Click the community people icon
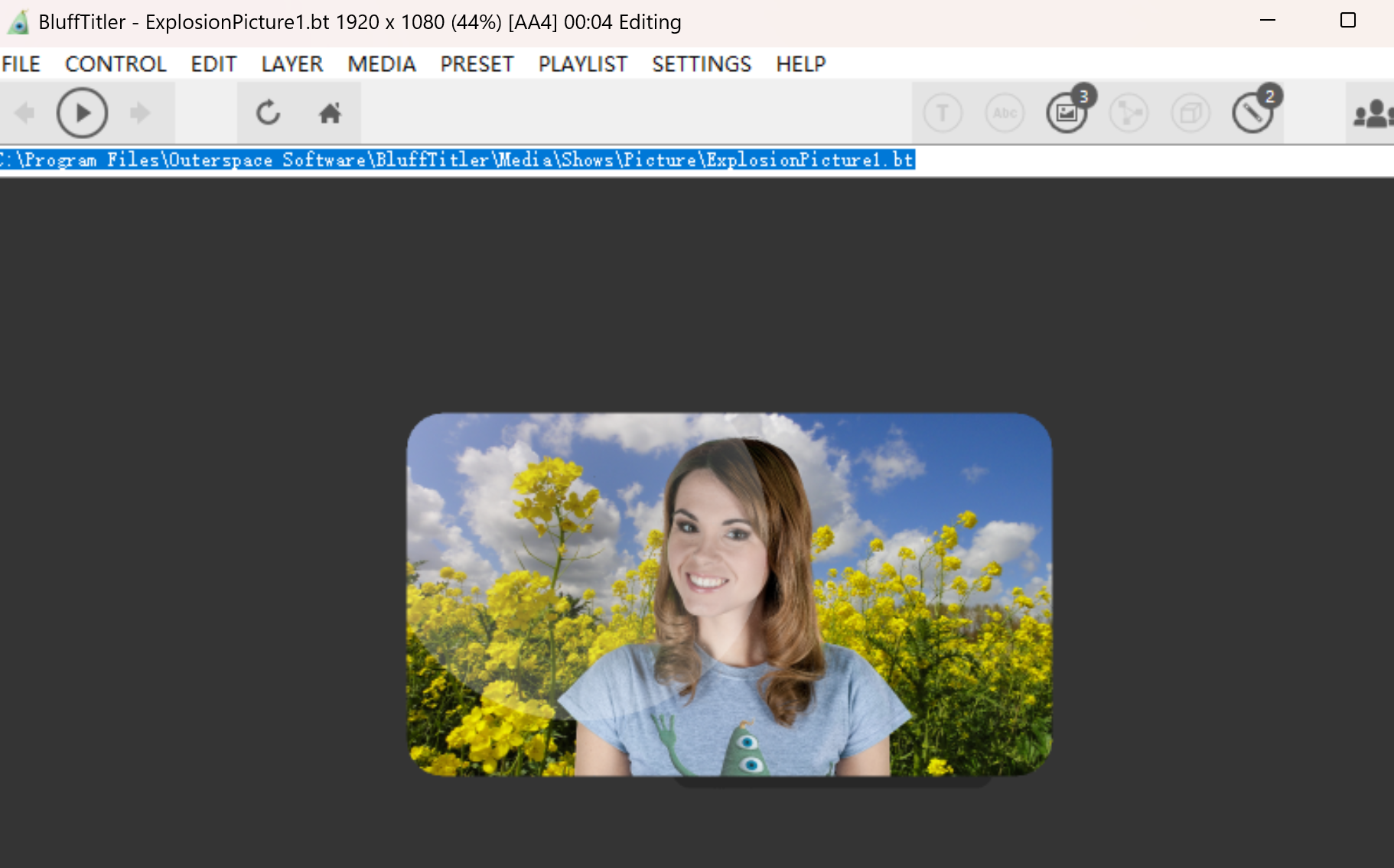The image size is (1394, 868). pyautogui.click(x=1373, y=113)
